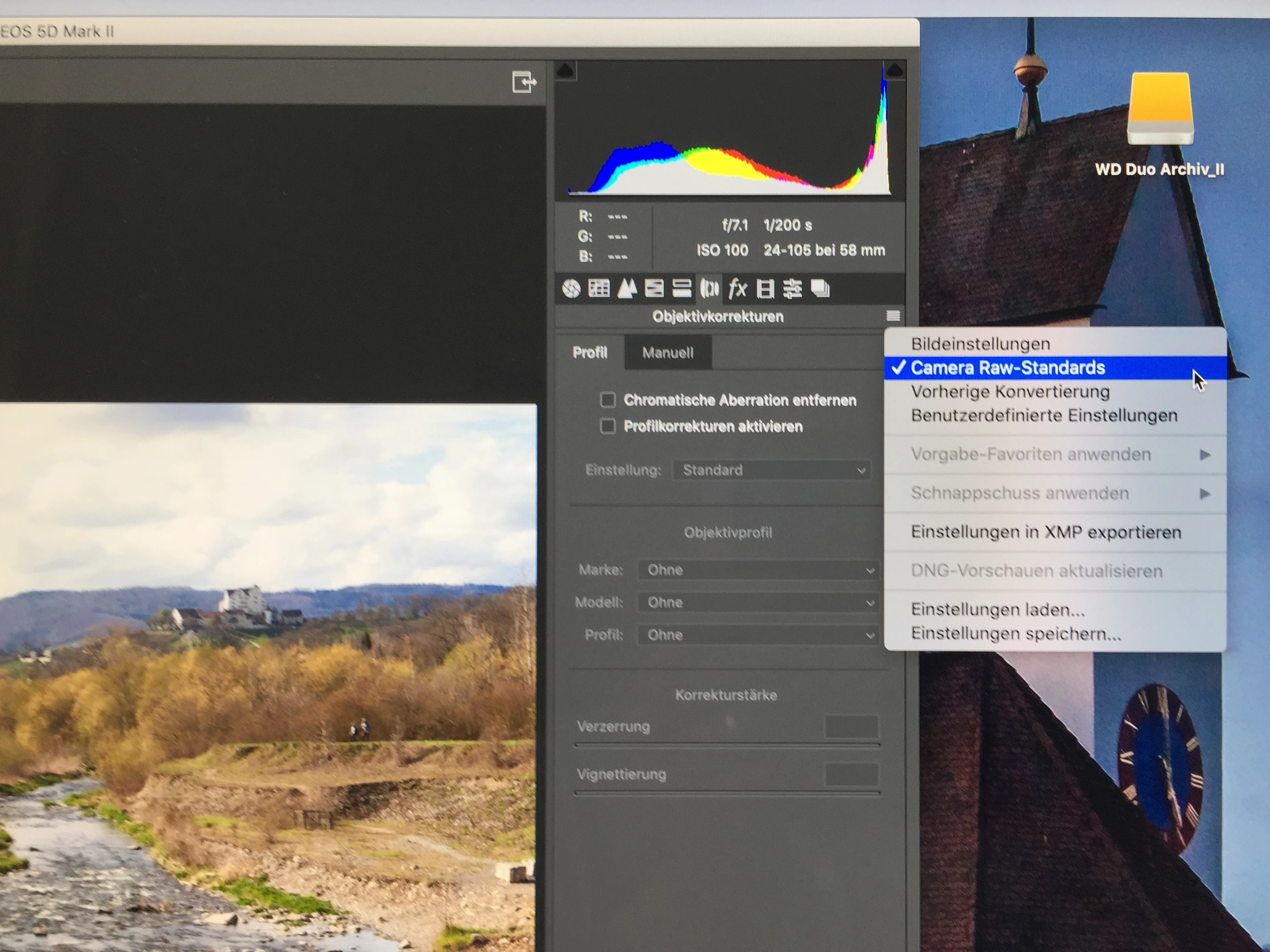Open the fx Effects panel icon
The width and height of the screenshot is (1270, 952).
(737, 289)
